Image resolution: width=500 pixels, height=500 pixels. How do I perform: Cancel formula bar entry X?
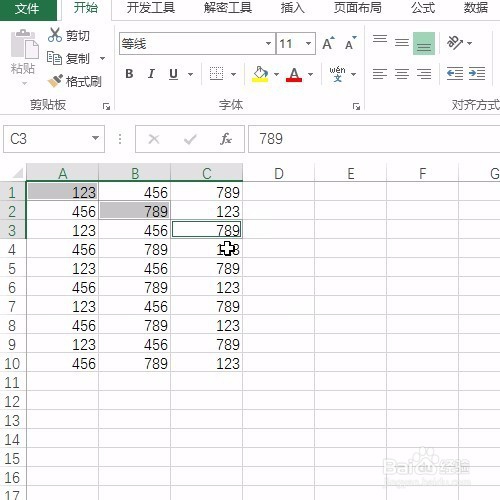point(154,139)
